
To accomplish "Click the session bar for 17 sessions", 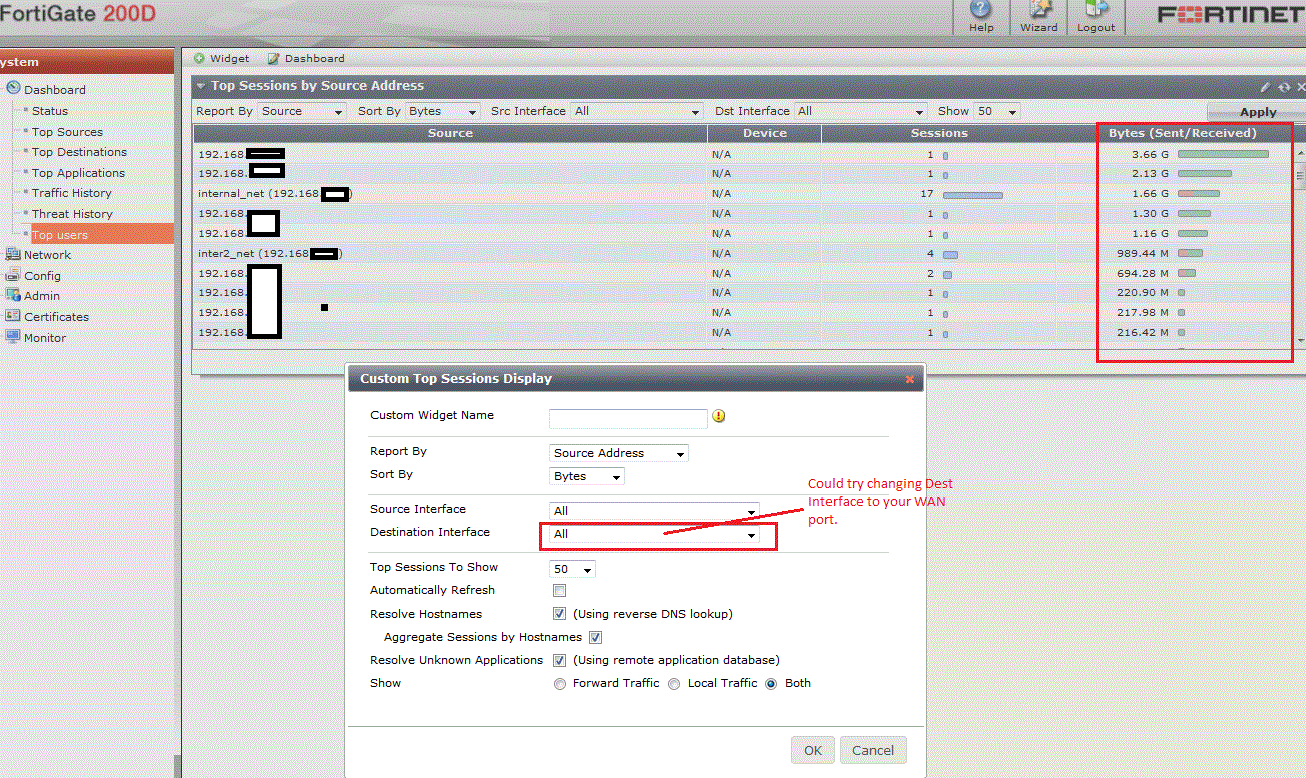I will pyautogui.click(x=973, y=194).
